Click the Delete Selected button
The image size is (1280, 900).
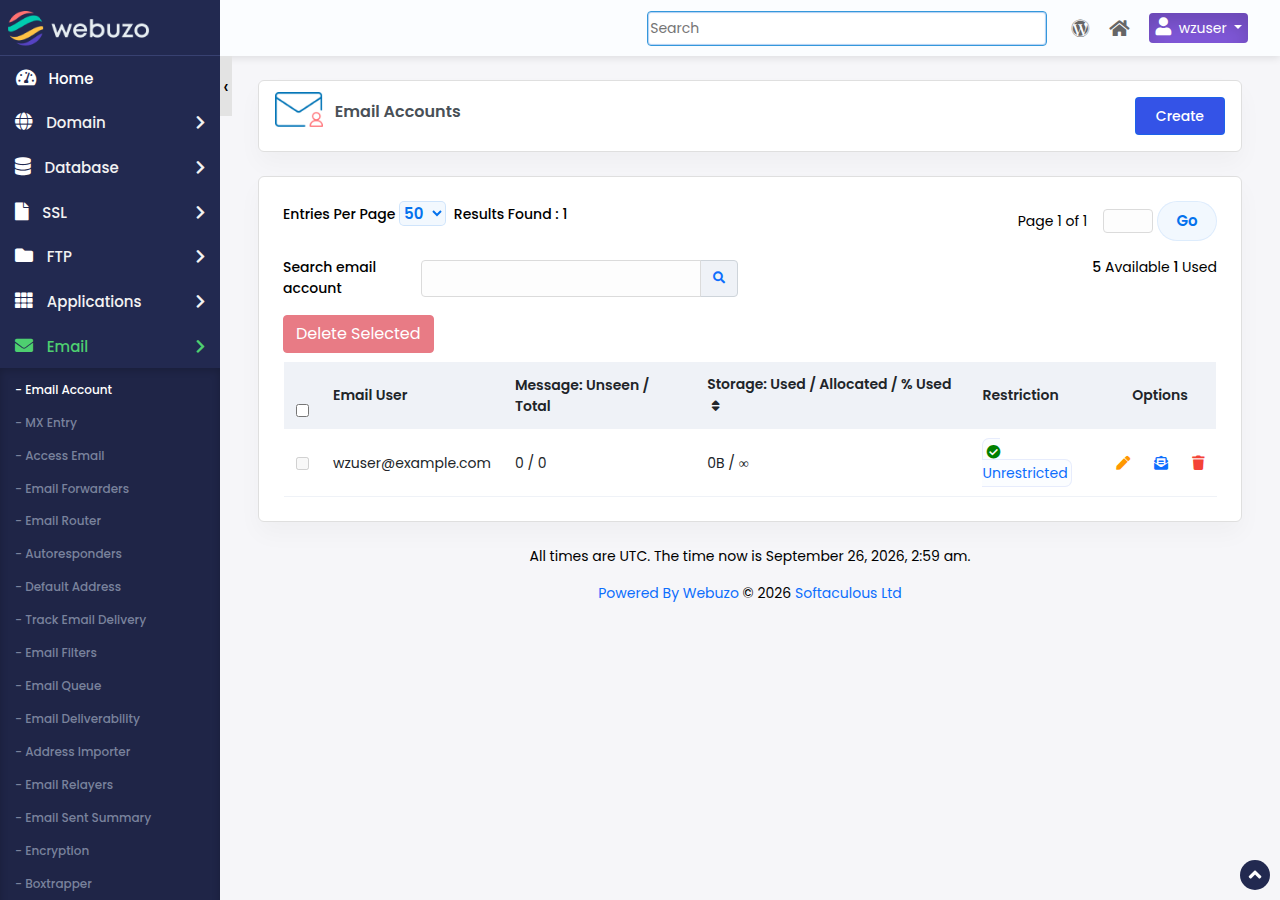click(x=358, y=334)
